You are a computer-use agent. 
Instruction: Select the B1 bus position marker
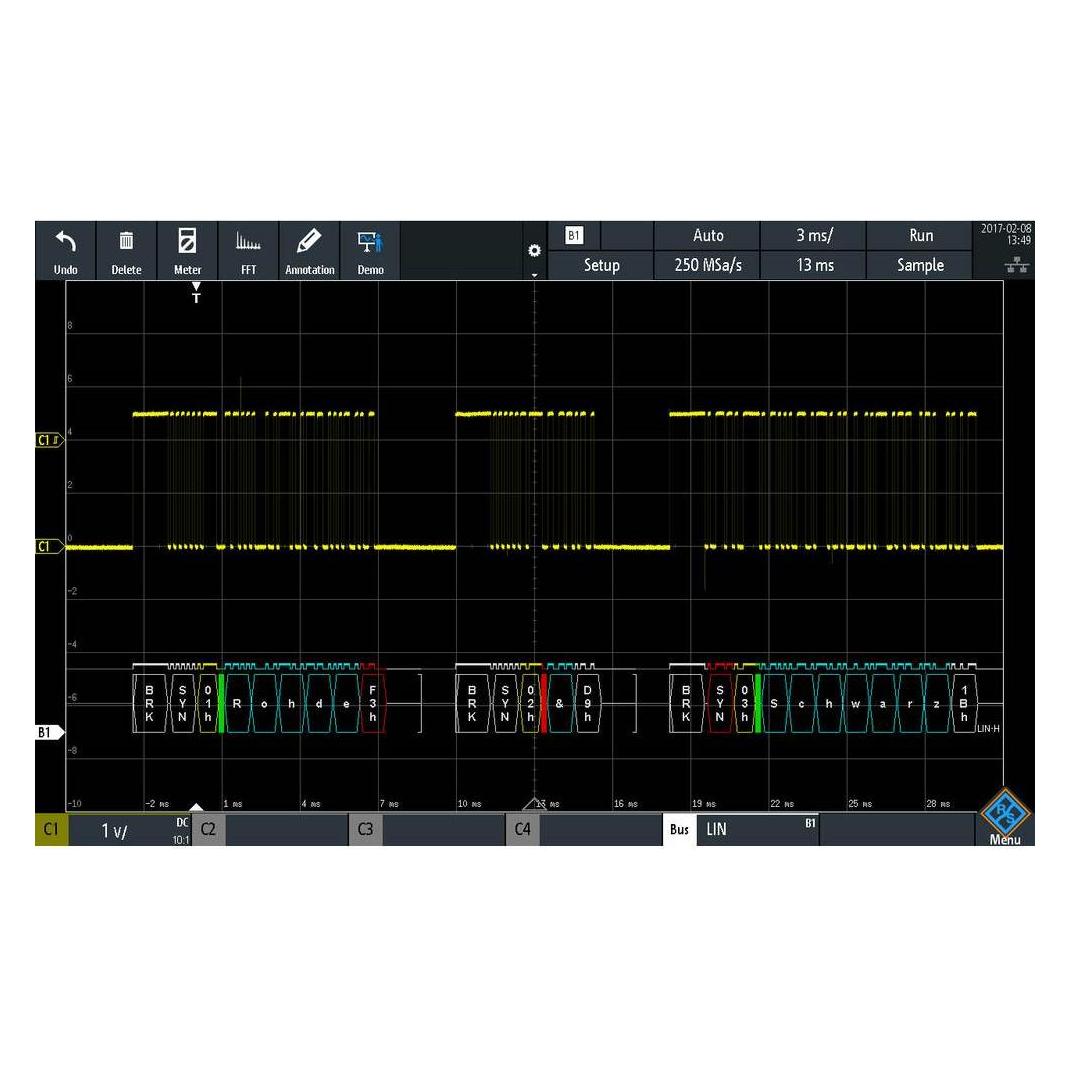[x=49, y=732]
